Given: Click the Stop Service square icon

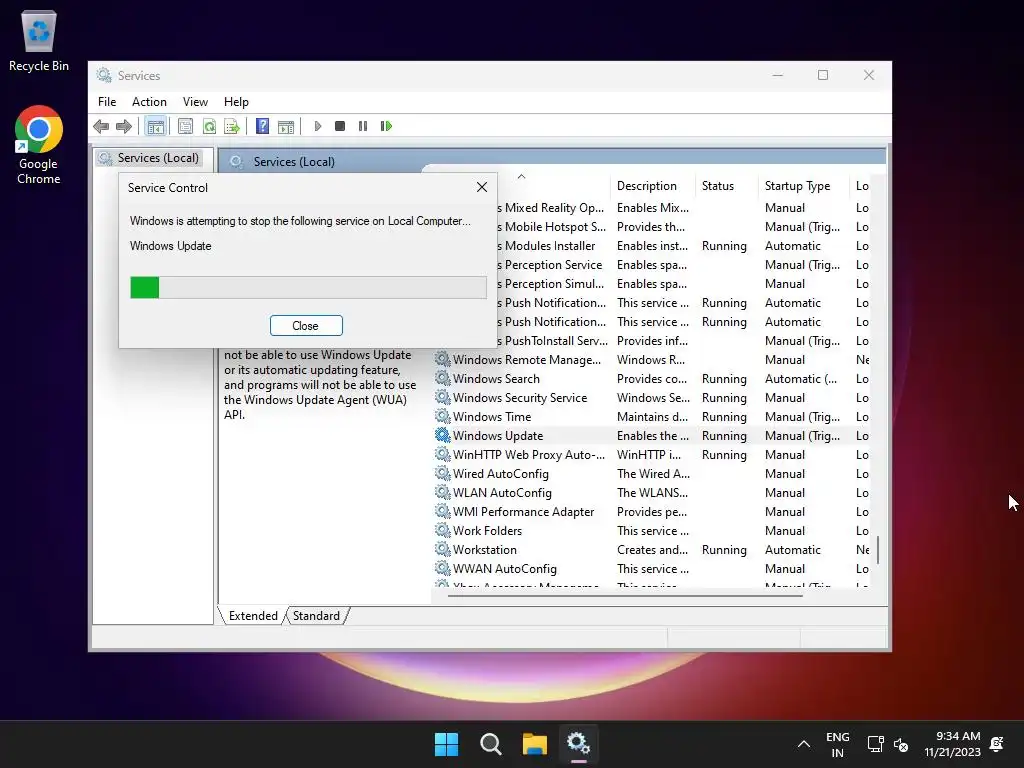Looking at the screenshot, I should [x=340, y=126].
